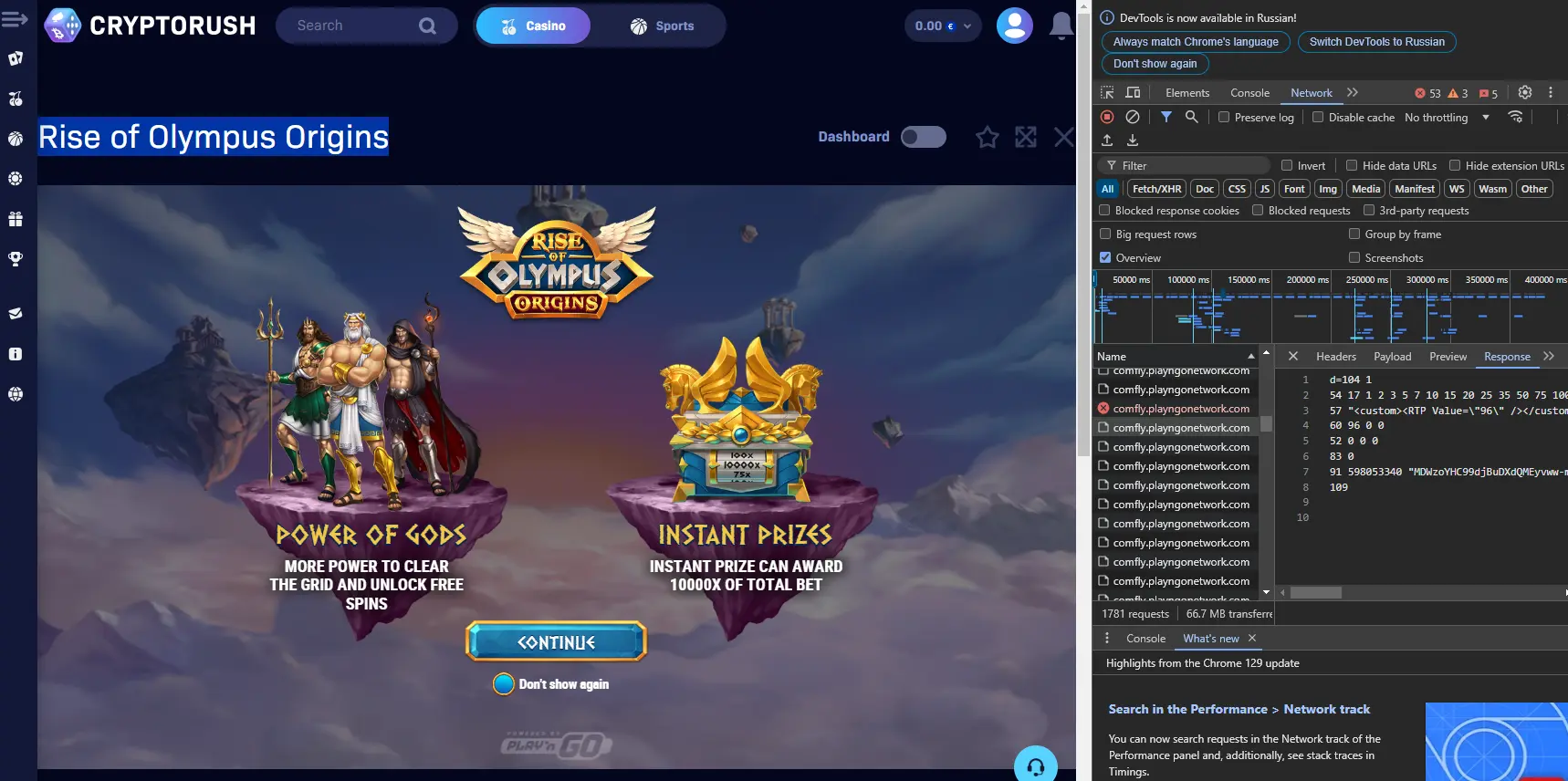Image resolution: width=1568 pixels, height=781 pixels.
Task: Check Hide data URLs checkbox
Action: (x=1352, y=165)
